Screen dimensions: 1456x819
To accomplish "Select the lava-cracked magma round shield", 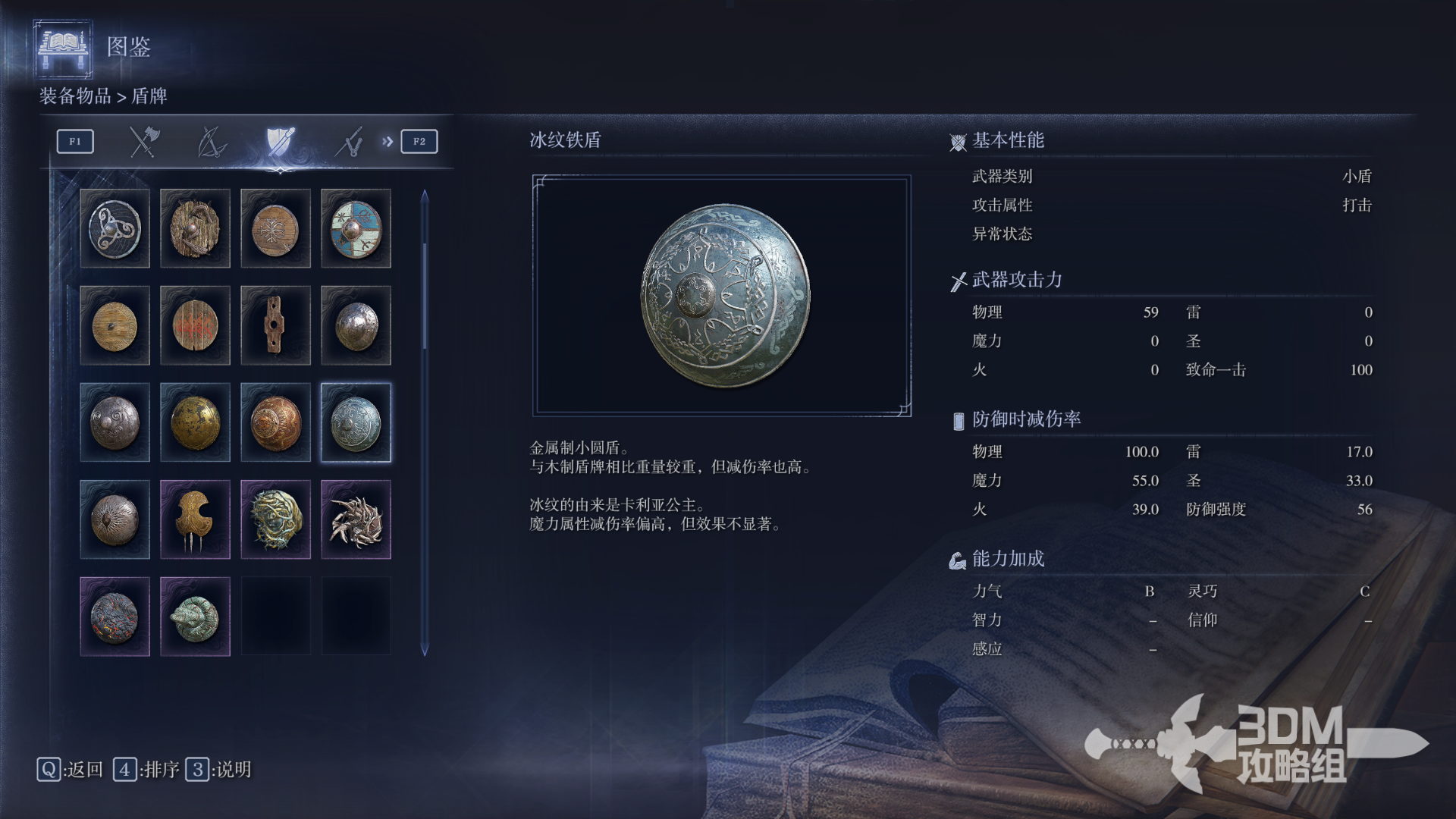I will (115, 617).
